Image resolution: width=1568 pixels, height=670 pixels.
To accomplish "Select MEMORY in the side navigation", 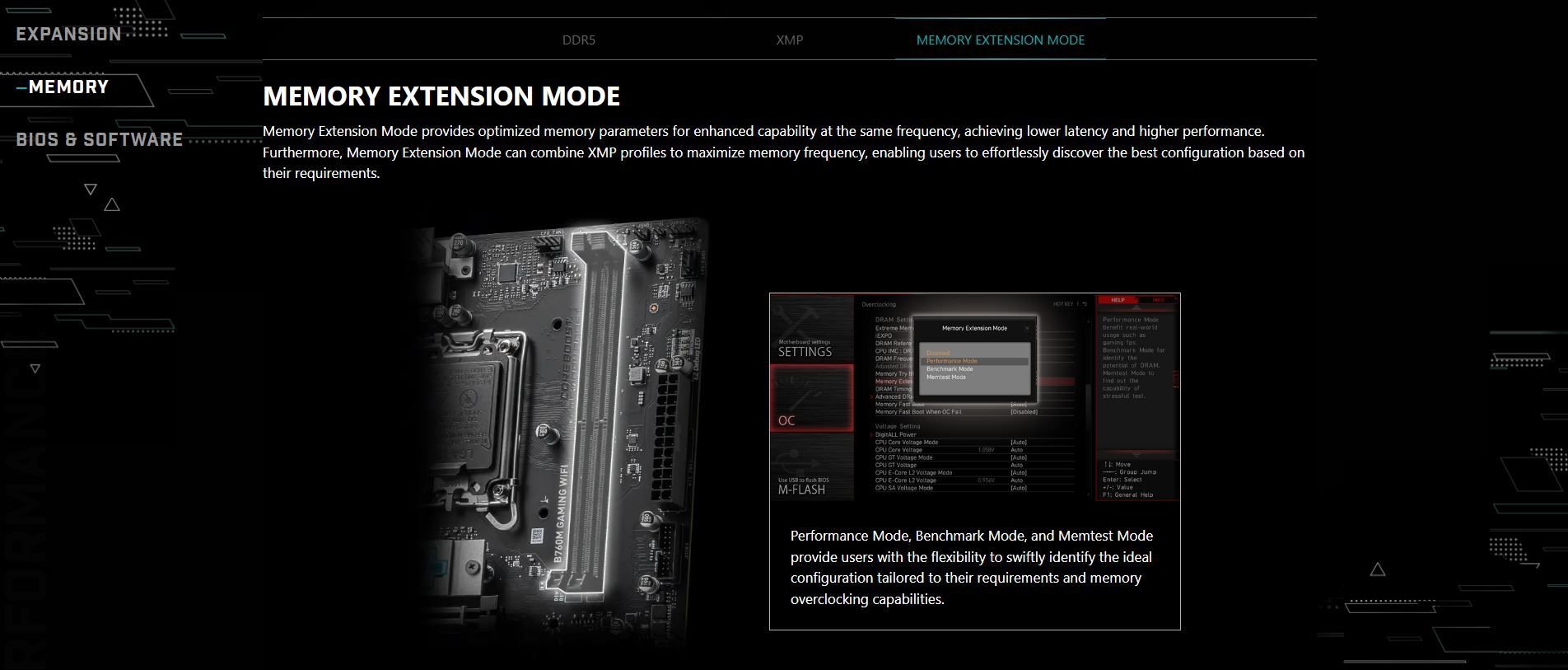I will (68, 87).
